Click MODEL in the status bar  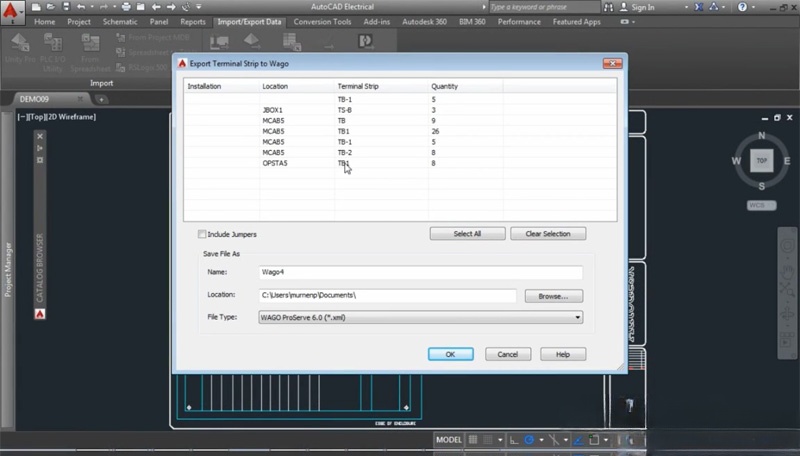point(448,440)
